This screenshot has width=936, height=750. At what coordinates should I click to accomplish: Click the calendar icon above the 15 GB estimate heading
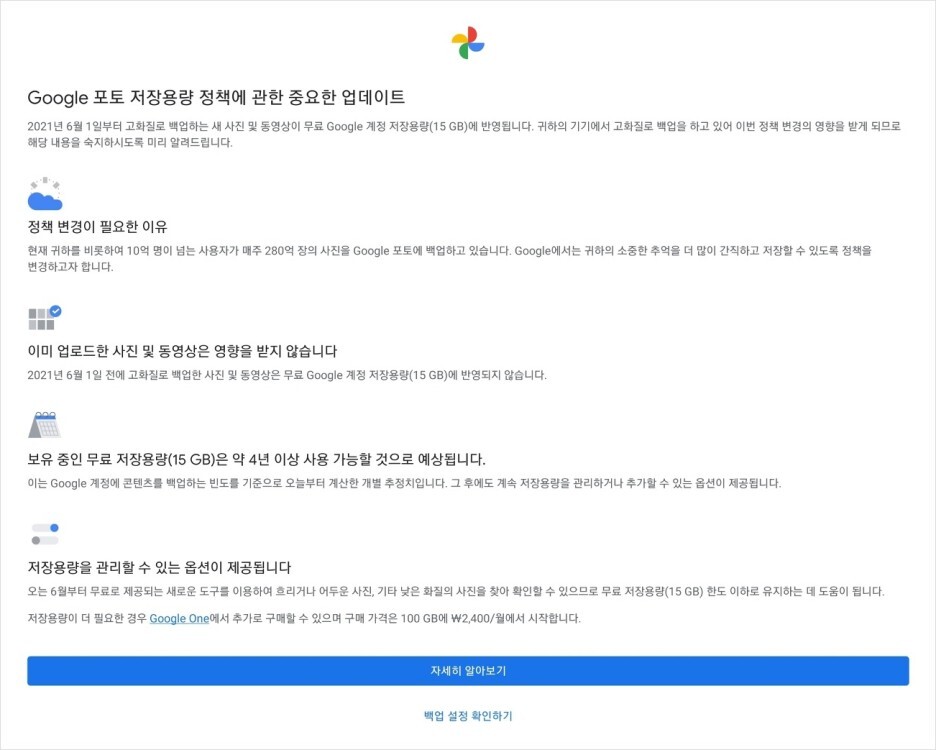[45, 425]
